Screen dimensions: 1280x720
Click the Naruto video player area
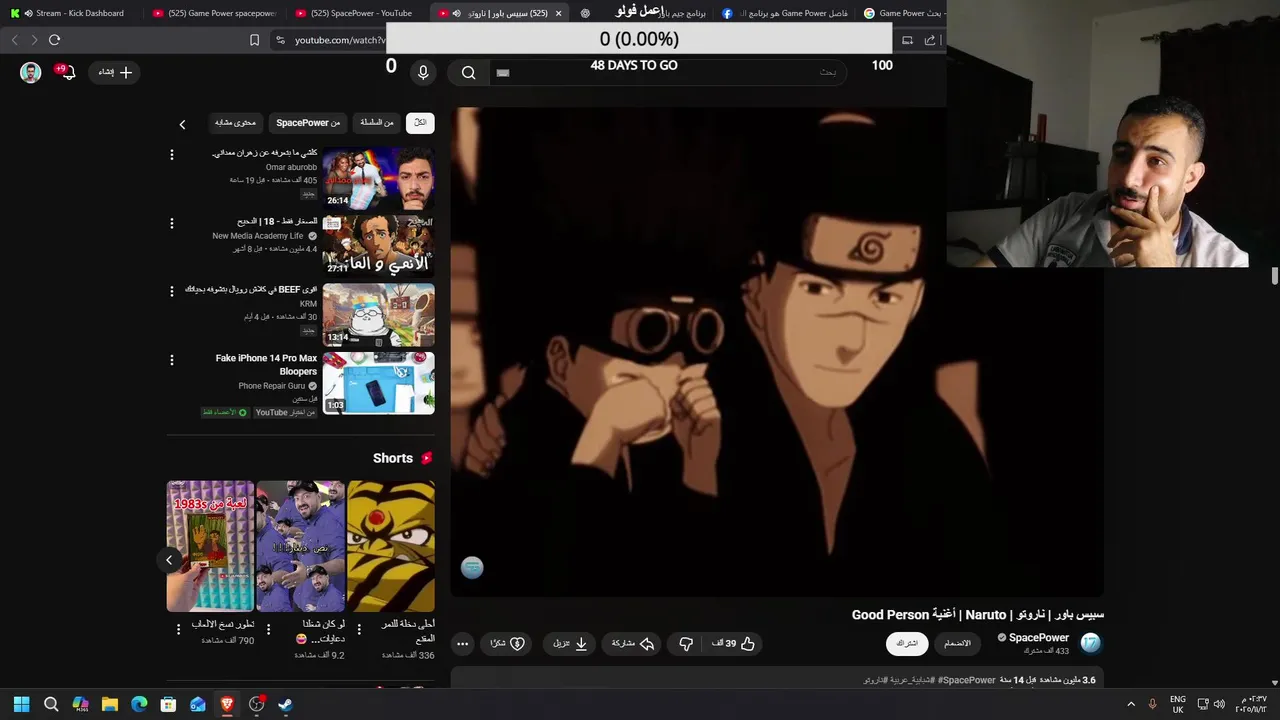(777, 351)
